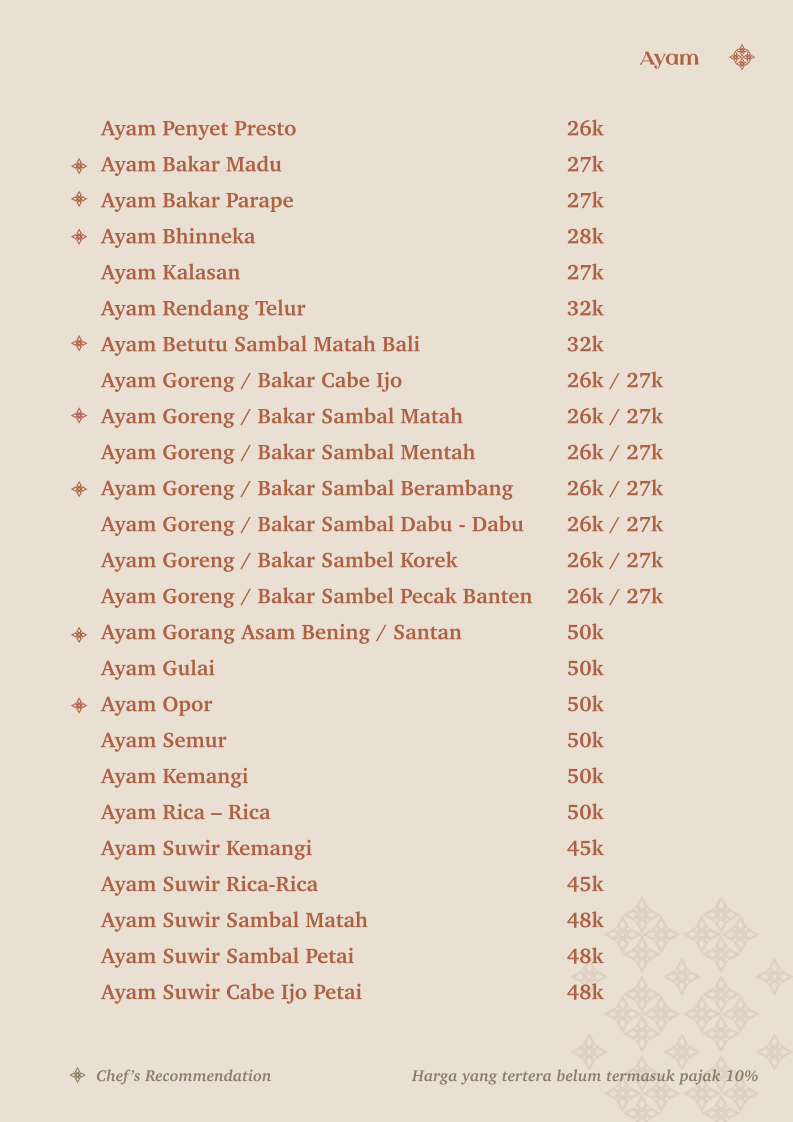Click chef's recommendation icon next to Ayam Bakar Madu
Image resolution: width=793 pixels, height=1122 pixels.
(79, 166)
